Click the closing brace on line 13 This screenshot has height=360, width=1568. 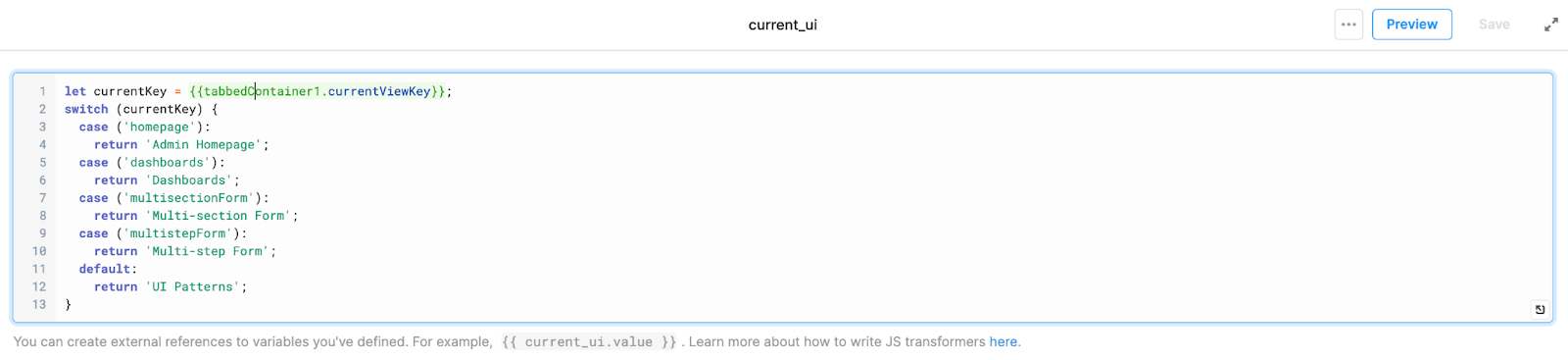[68, 304]
